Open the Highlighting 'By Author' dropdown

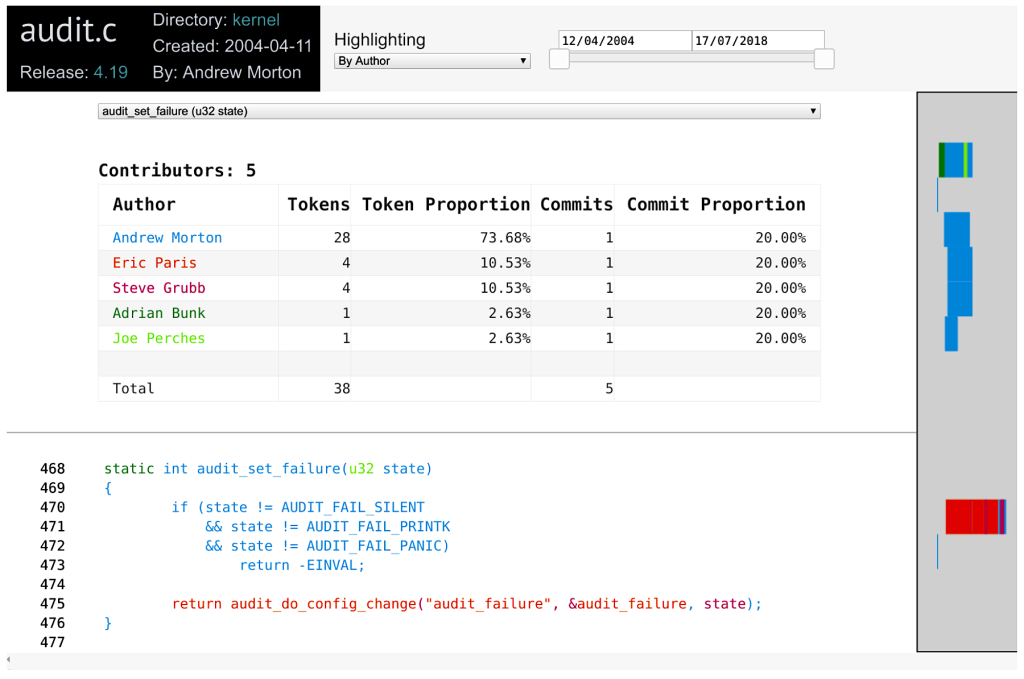(431, 61)
